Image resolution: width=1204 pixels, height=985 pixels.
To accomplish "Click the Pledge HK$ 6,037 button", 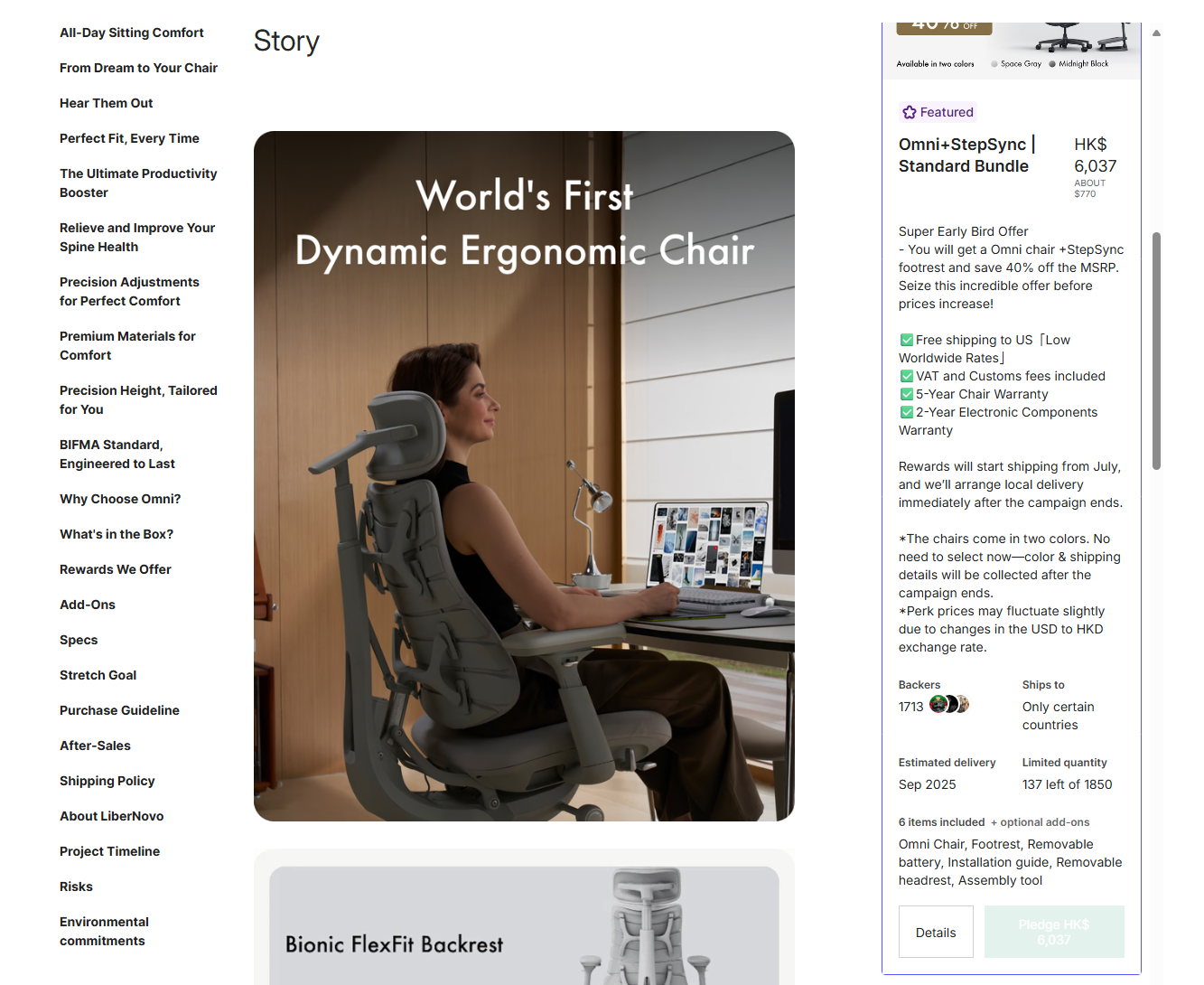I will click(x=1054, y=932).
